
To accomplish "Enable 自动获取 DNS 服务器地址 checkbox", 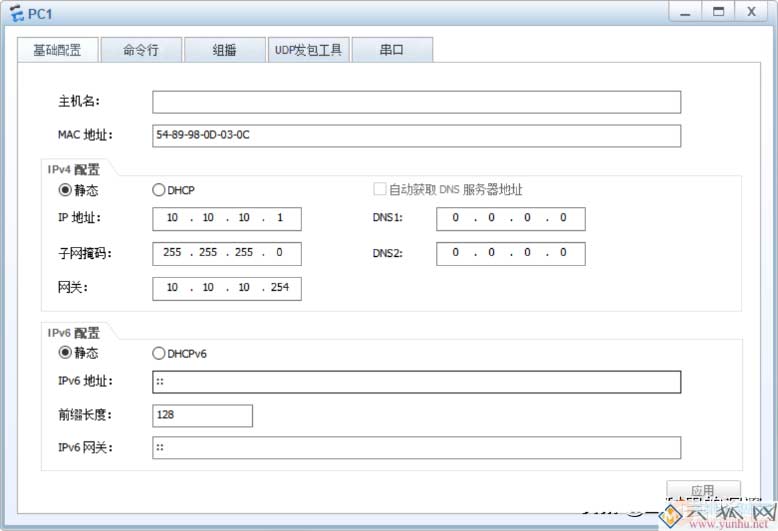I will point(380,190).
